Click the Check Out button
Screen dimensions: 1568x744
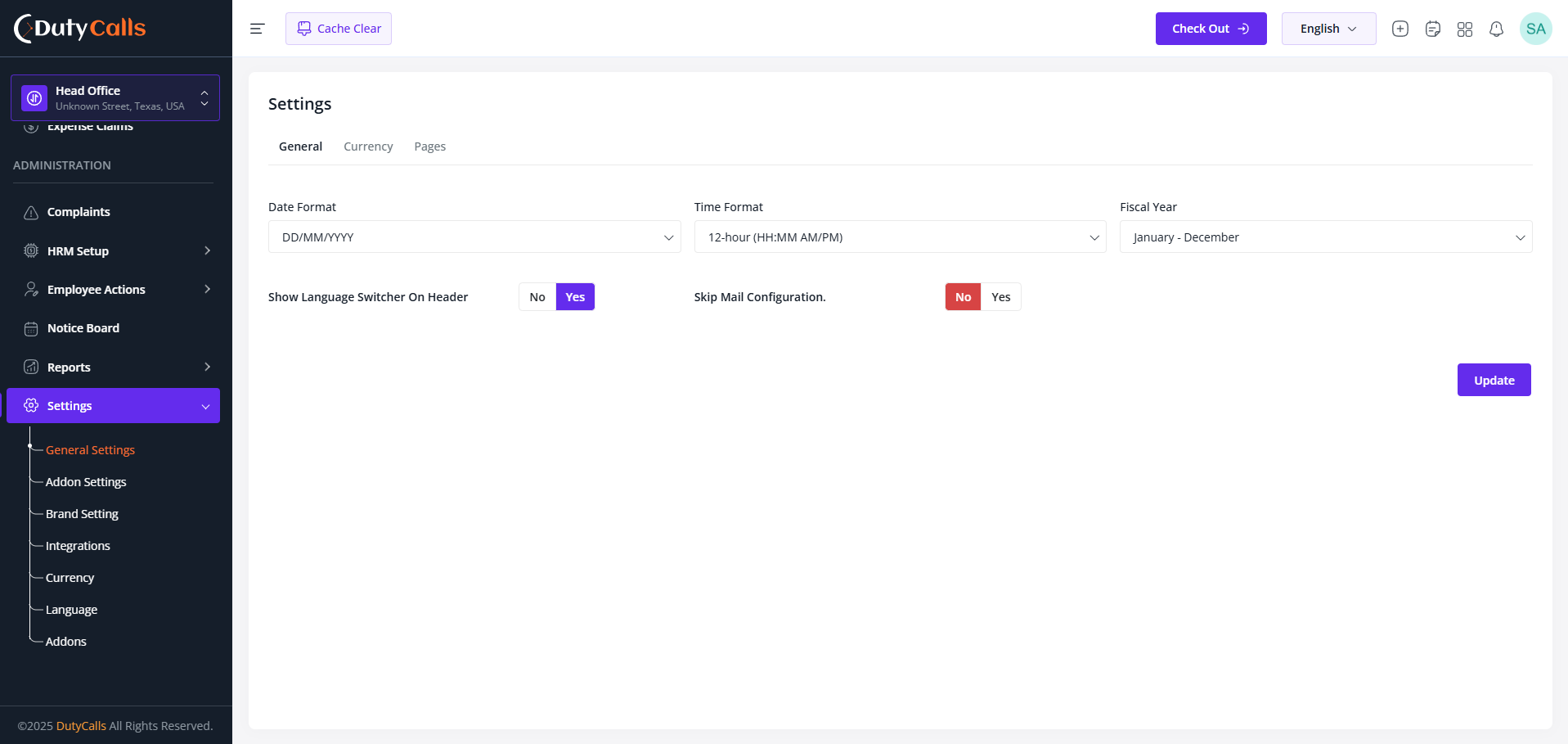pos(1211,29)
